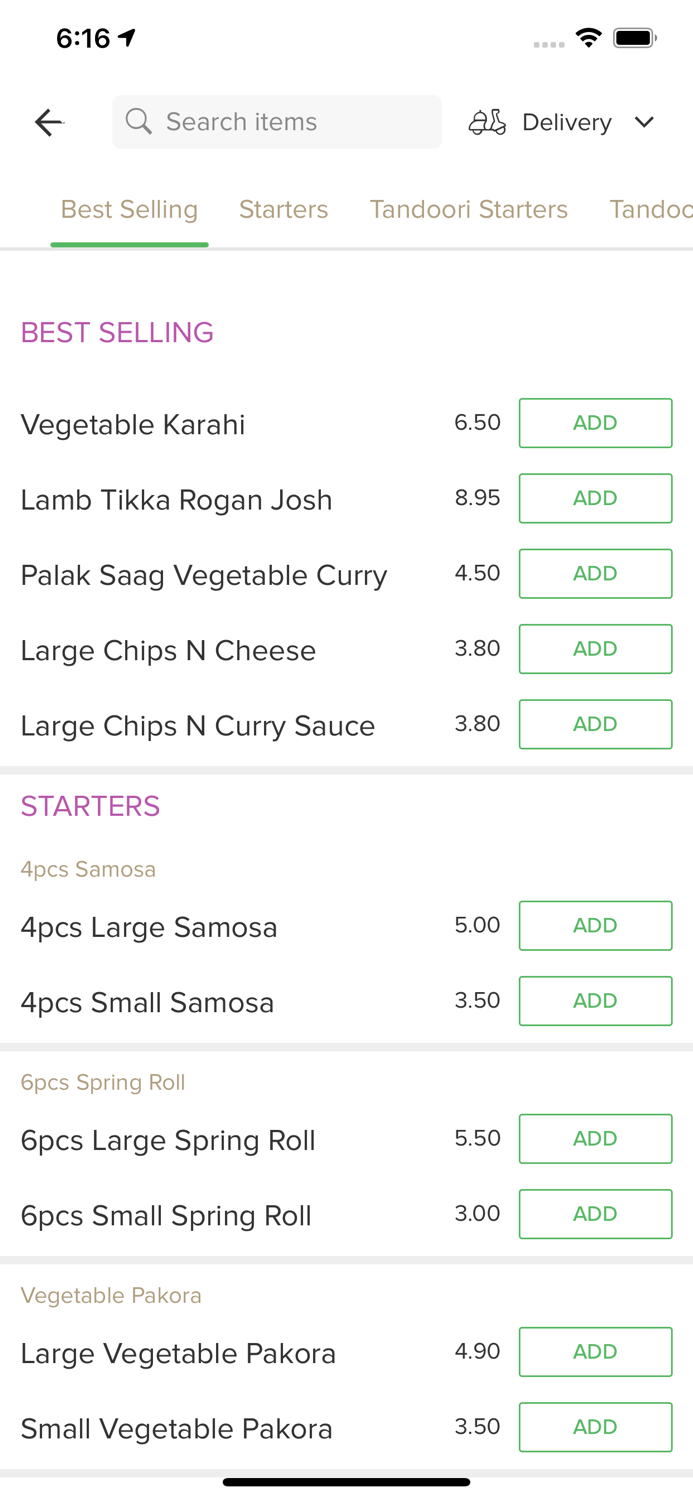Image resolution: width=693 pixels, height=1500 pixels.
Task: Expand the Delivery dropdown chevron
Action: tap(644, 122)
